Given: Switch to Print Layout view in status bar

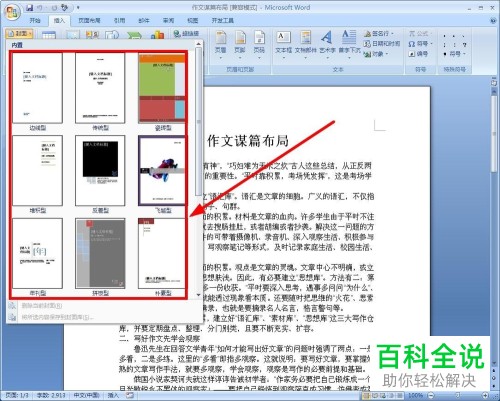Looking at the screenshot, I should (367, 396).
